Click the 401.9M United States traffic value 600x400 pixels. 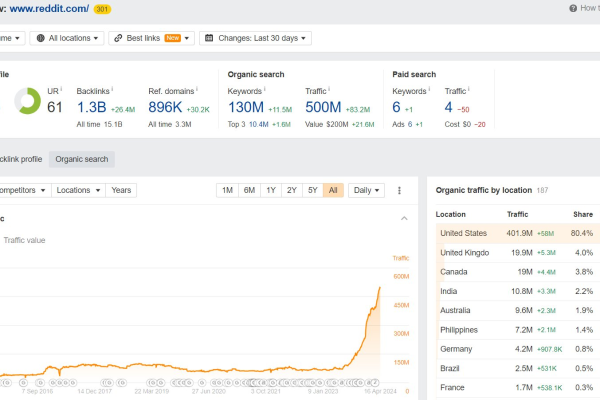519,233
